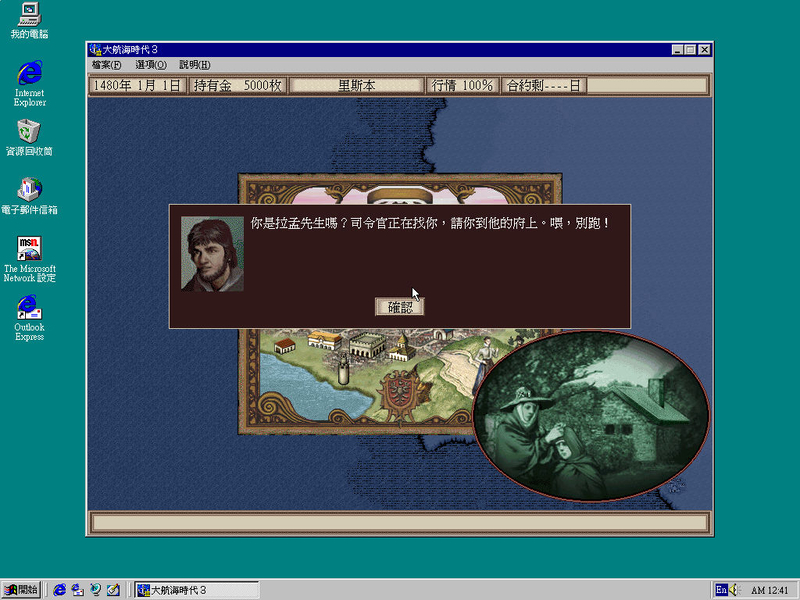This screenshot has width=800, height=600.
Task: Click the En language indicator in tray
Action: tap(720, 590)
